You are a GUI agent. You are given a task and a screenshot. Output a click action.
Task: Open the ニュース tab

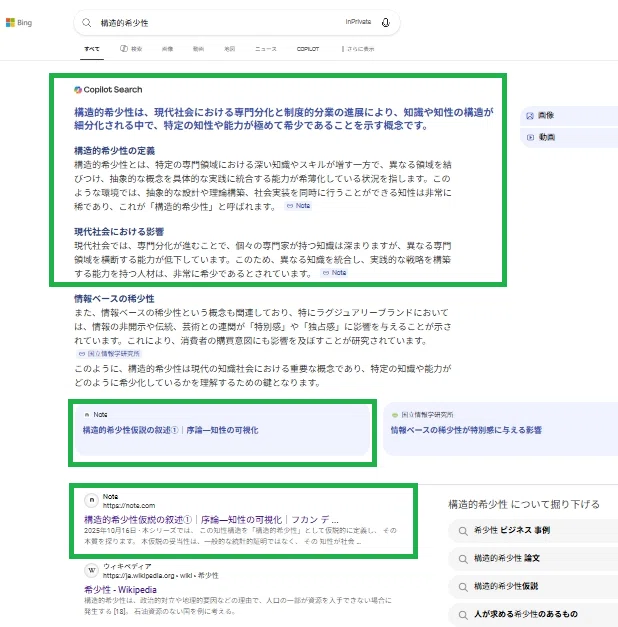point(266,49)
